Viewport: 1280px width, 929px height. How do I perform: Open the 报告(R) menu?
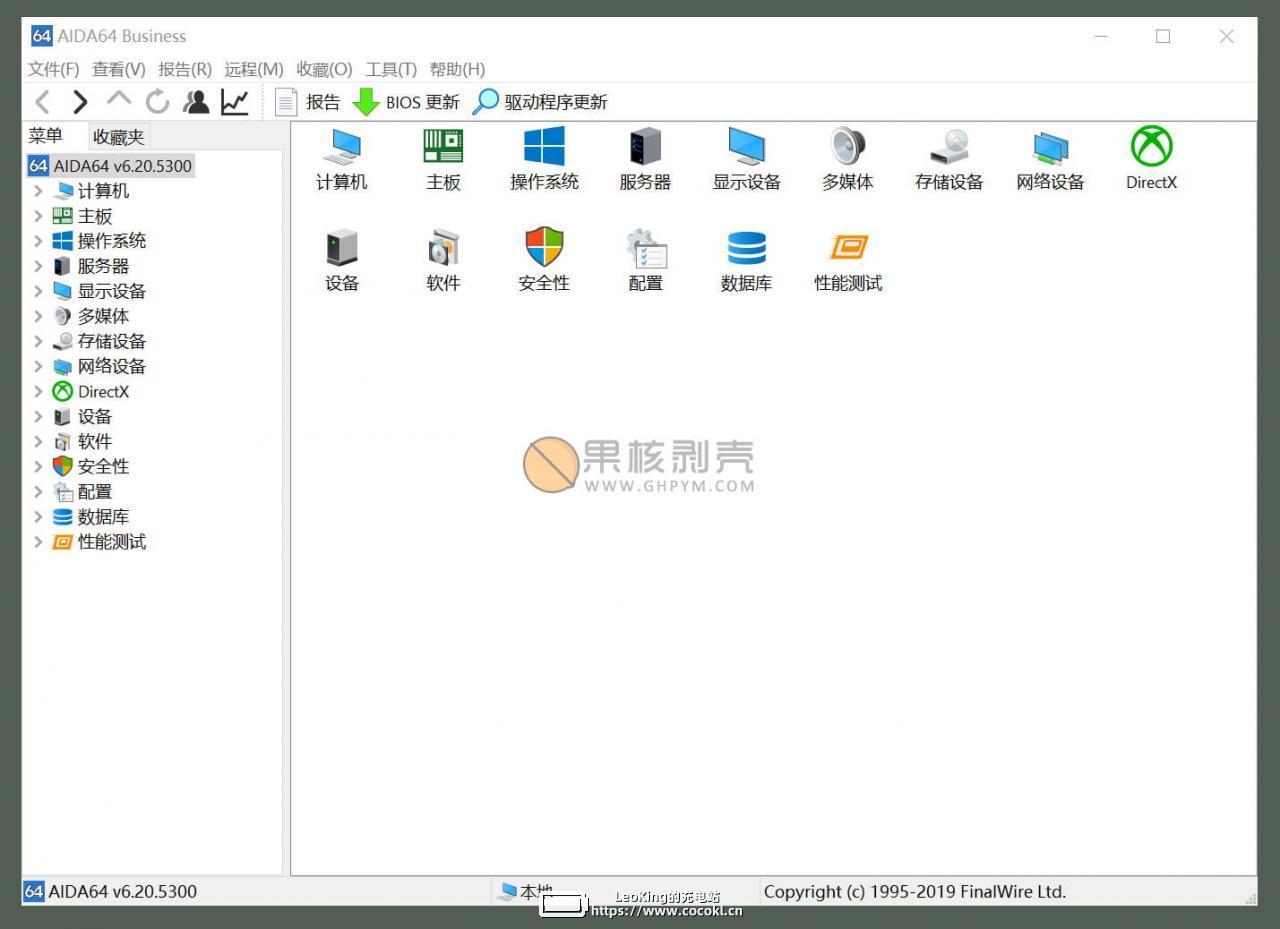(x=185, y=69)
